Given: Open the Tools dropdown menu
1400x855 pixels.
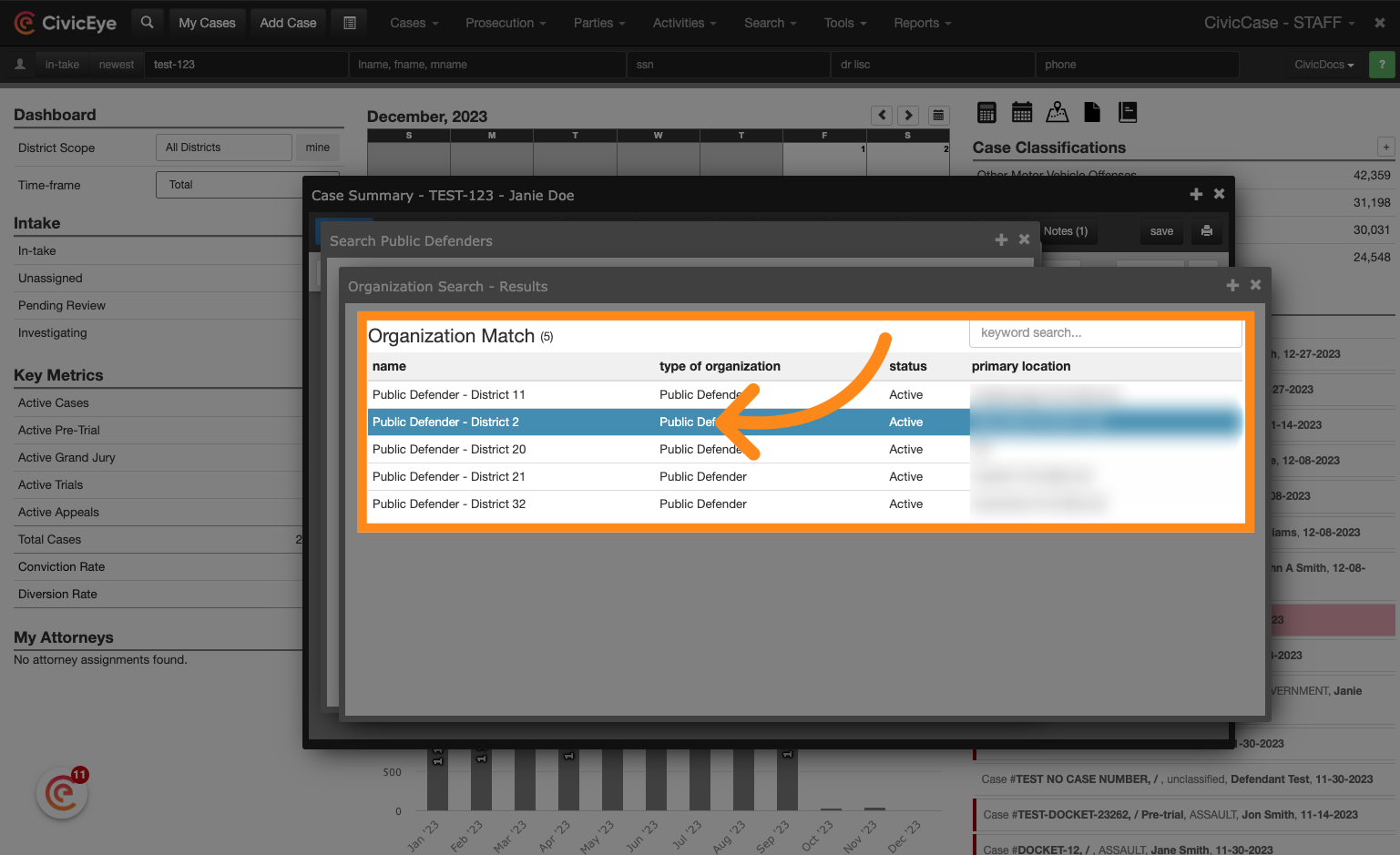Looking at the screenshot, I should tap(845, 23).
